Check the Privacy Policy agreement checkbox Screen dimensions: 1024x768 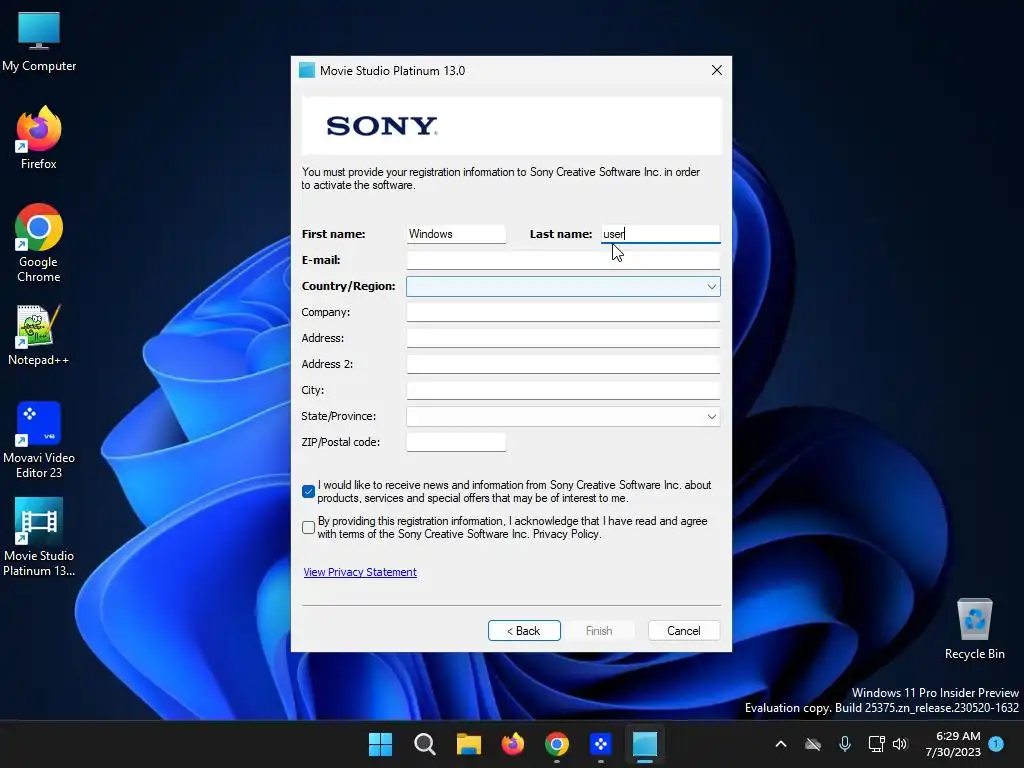[308, 527]
